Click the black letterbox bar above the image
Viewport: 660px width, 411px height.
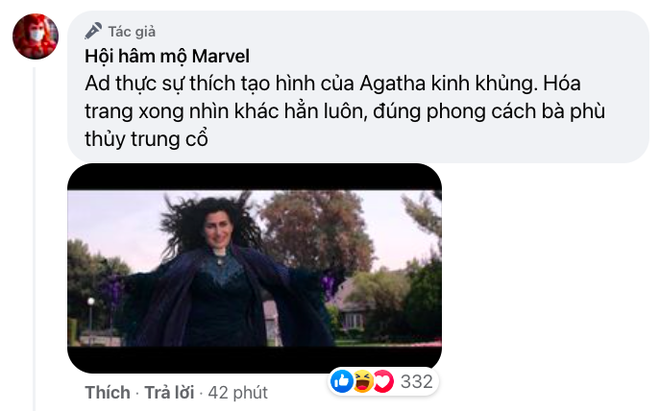point(254,177)
